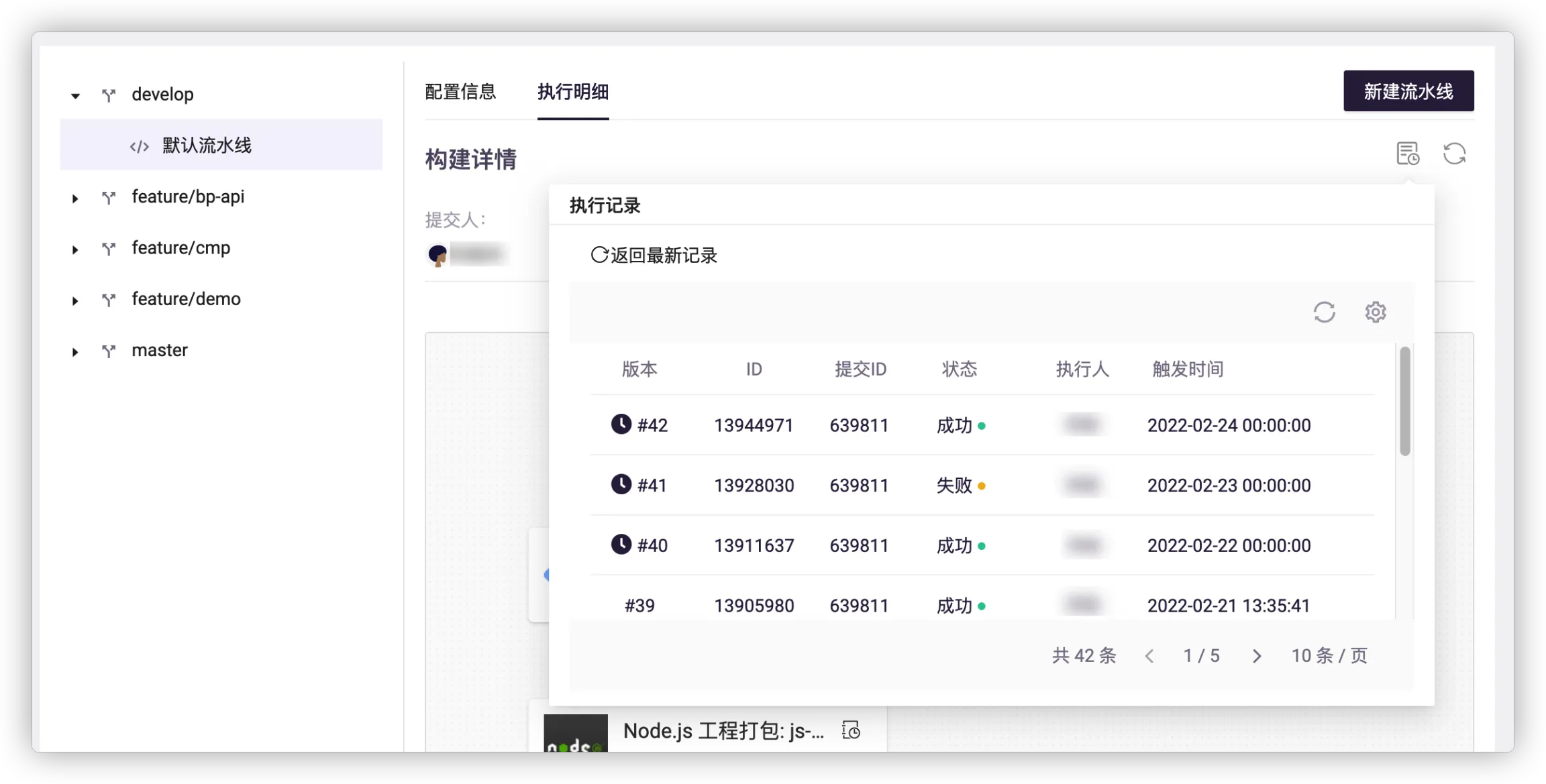Expand the feature/demo branch
The image size is (1546, 784).
75,301
